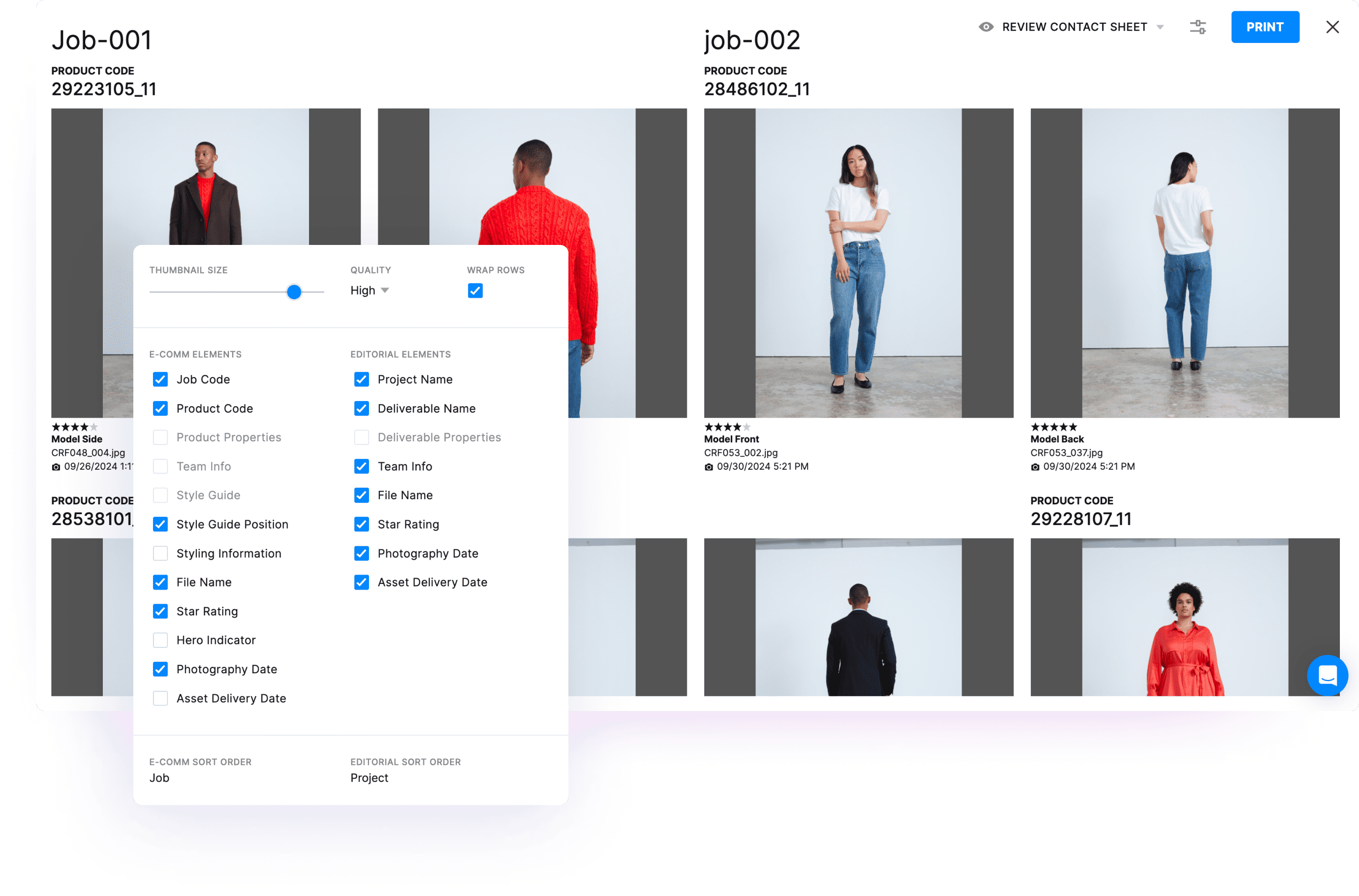The height and width of the screenshot is (896, 1359).
Task: Click the Print button
Action: (1265, 27)
